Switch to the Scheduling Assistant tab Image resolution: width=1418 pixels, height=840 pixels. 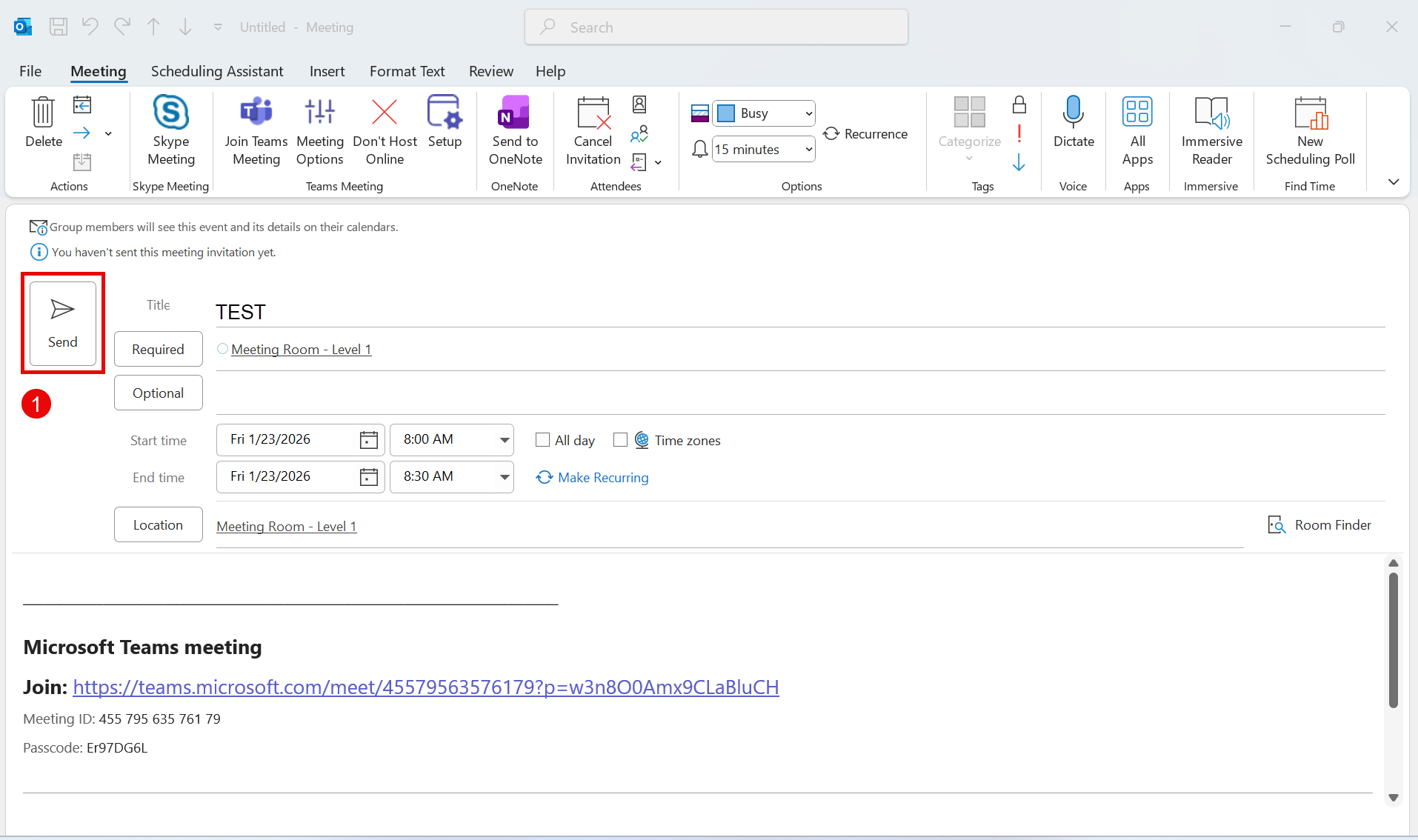tap(217, 71)
